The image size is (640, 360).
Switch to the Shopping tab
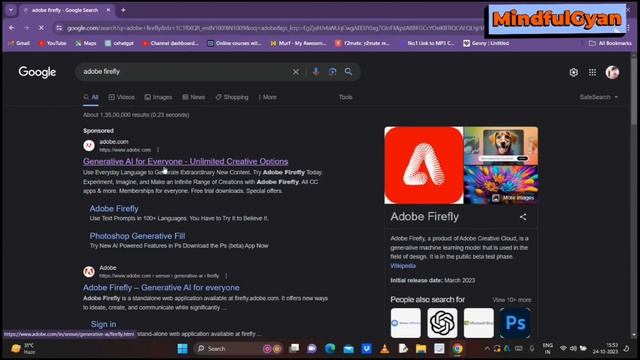coord(232,97)
